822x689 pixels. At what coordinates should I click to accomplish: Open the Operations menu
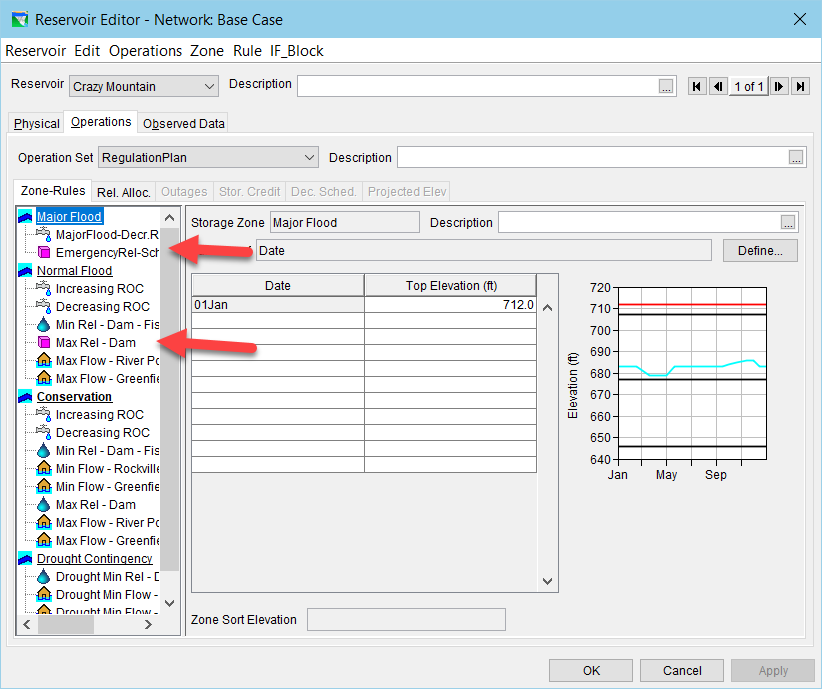[145, 51]
